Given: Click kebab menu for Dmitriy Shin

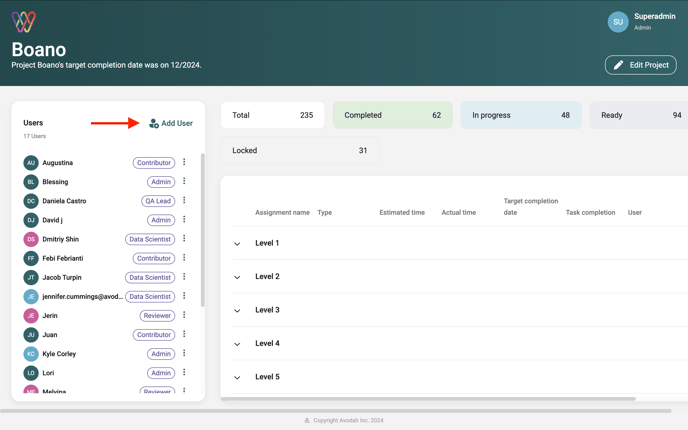Looking at the screenshot, I should tap(184, 239).
